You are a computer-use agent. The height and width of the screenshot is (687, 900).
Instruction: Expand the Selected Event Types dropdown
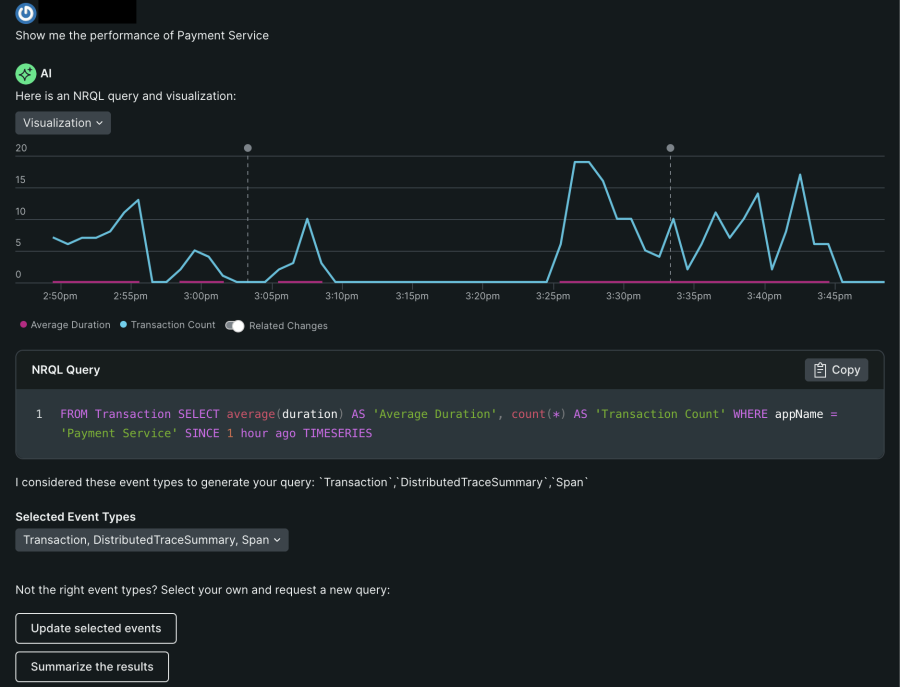pyautogui.click(x=152, y=540)
